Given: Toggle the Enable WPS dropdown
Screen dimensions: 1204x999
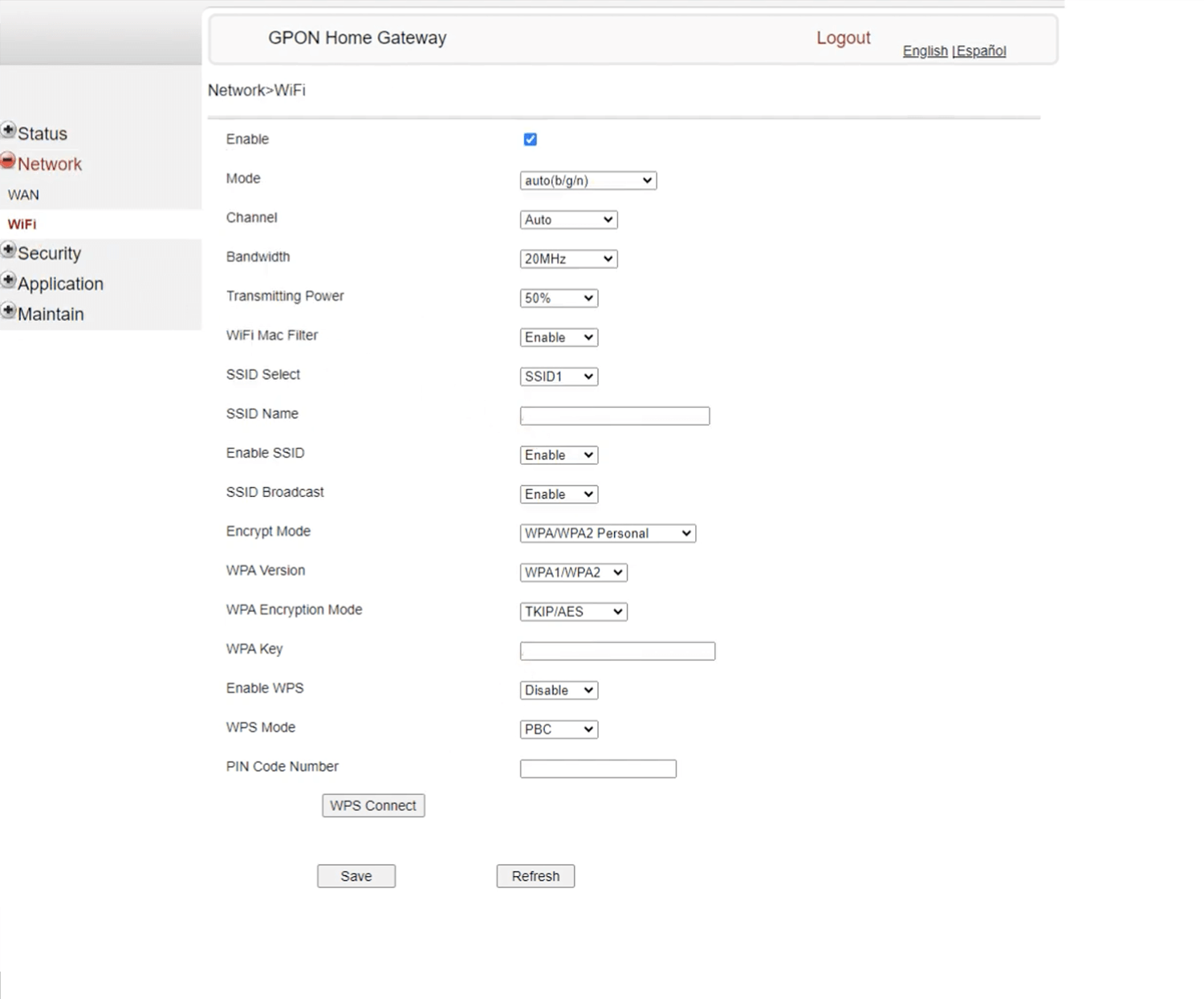Looking at the screenshot, I should pos(559,690).
